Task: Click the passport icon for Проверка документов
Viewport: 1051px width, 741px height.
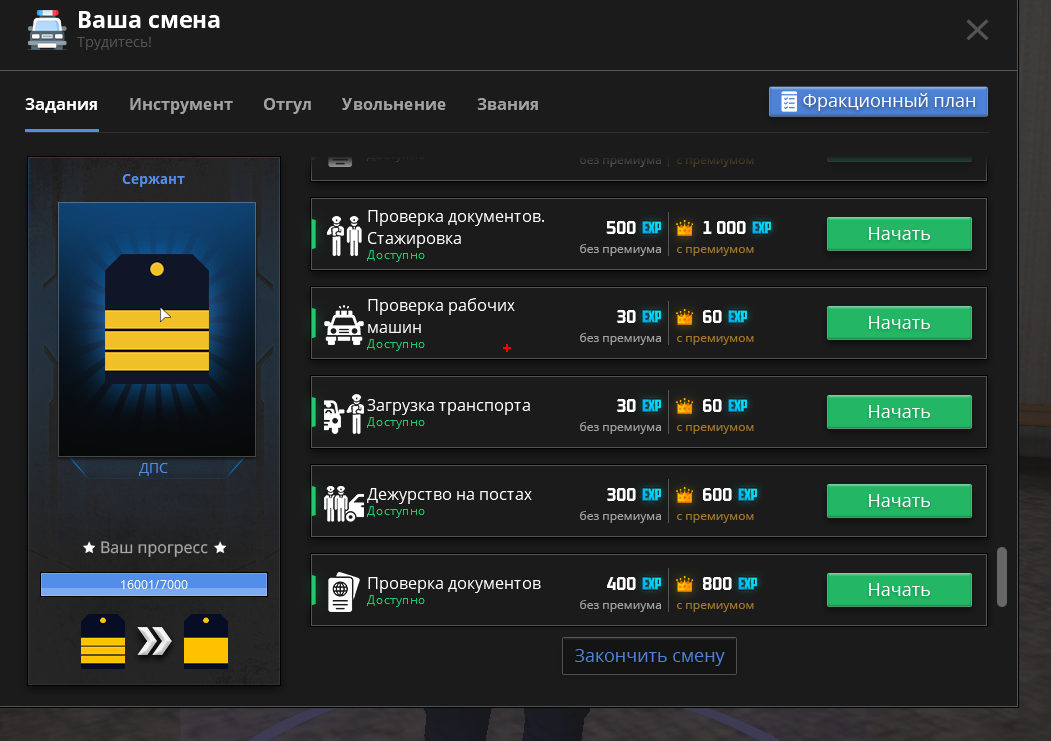Action: pos(343,590)
